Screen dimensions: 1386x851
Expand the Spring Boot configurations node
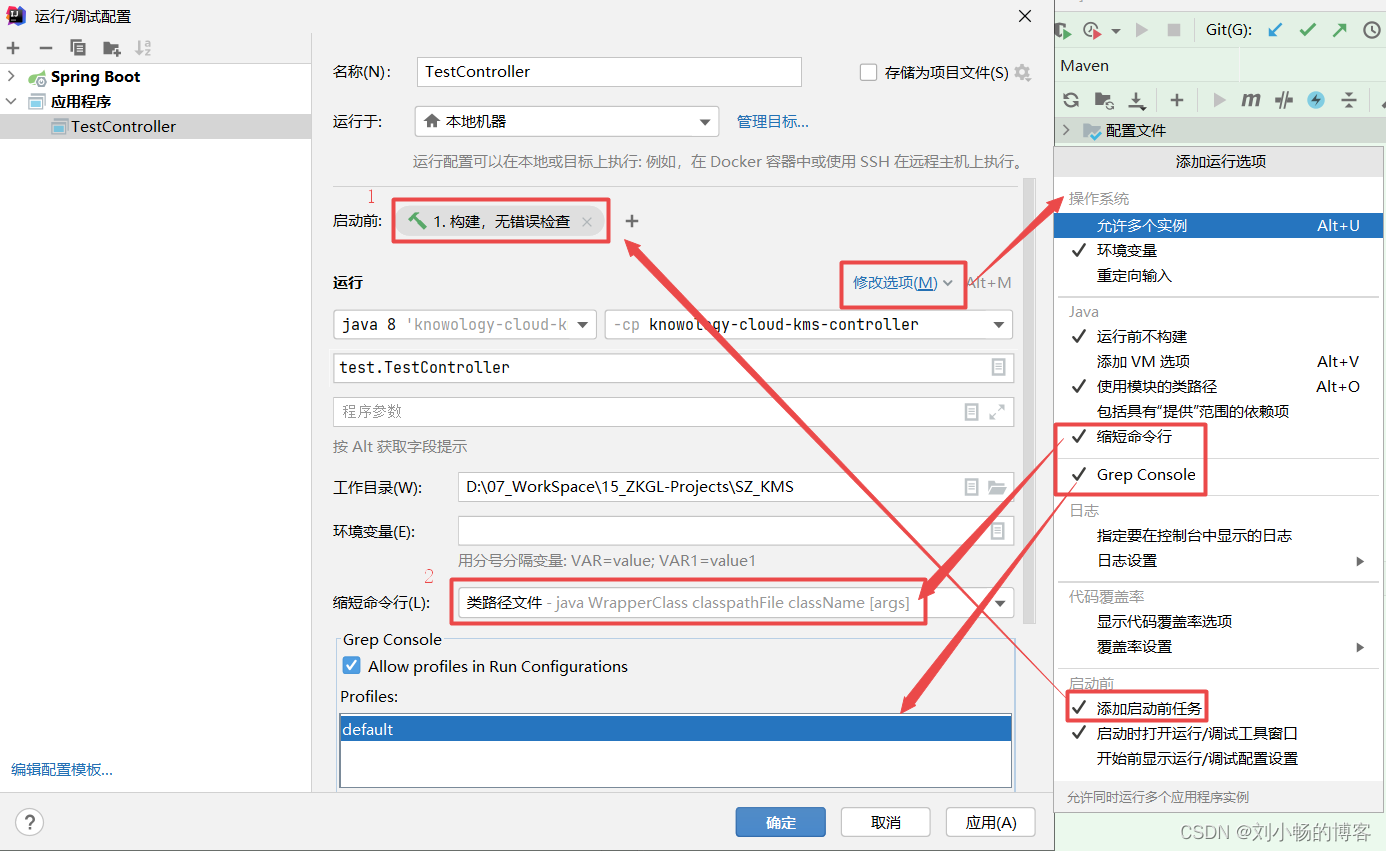pos(13,76)
